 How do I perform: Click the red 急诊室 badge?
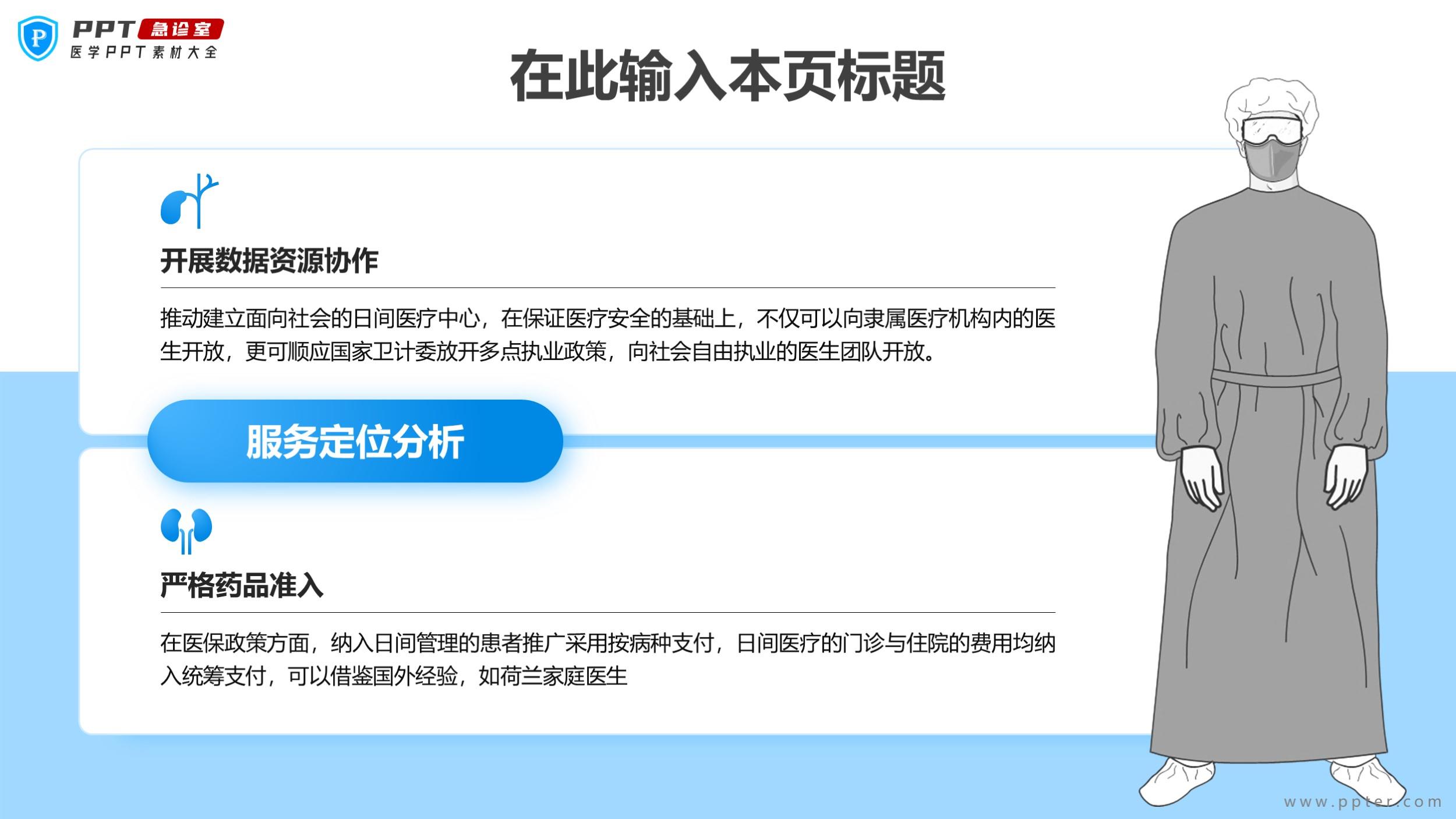181,29
